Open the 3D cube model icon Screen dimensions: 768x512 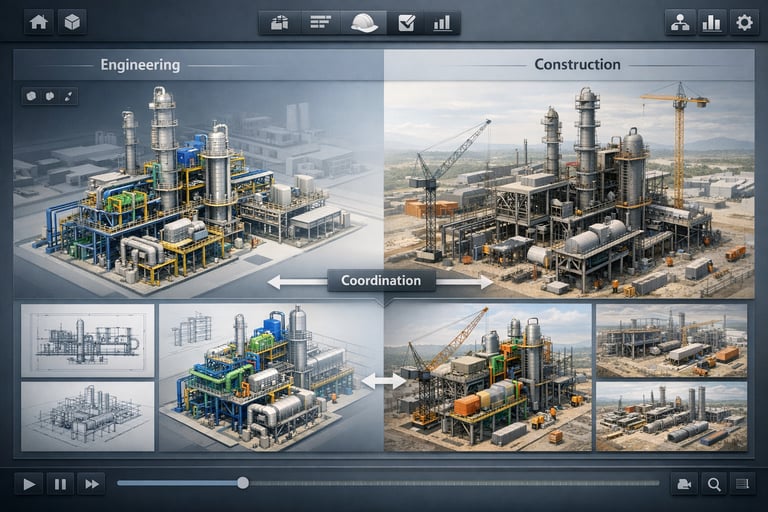pos(72,22)
